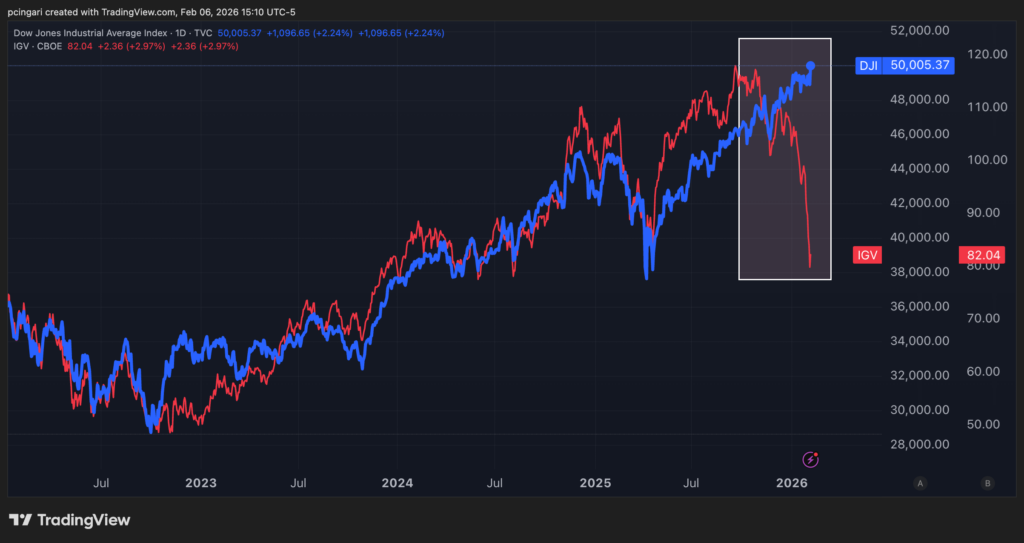
Task: Toggle the 'A' auto scale button
Action: [919, 483]
